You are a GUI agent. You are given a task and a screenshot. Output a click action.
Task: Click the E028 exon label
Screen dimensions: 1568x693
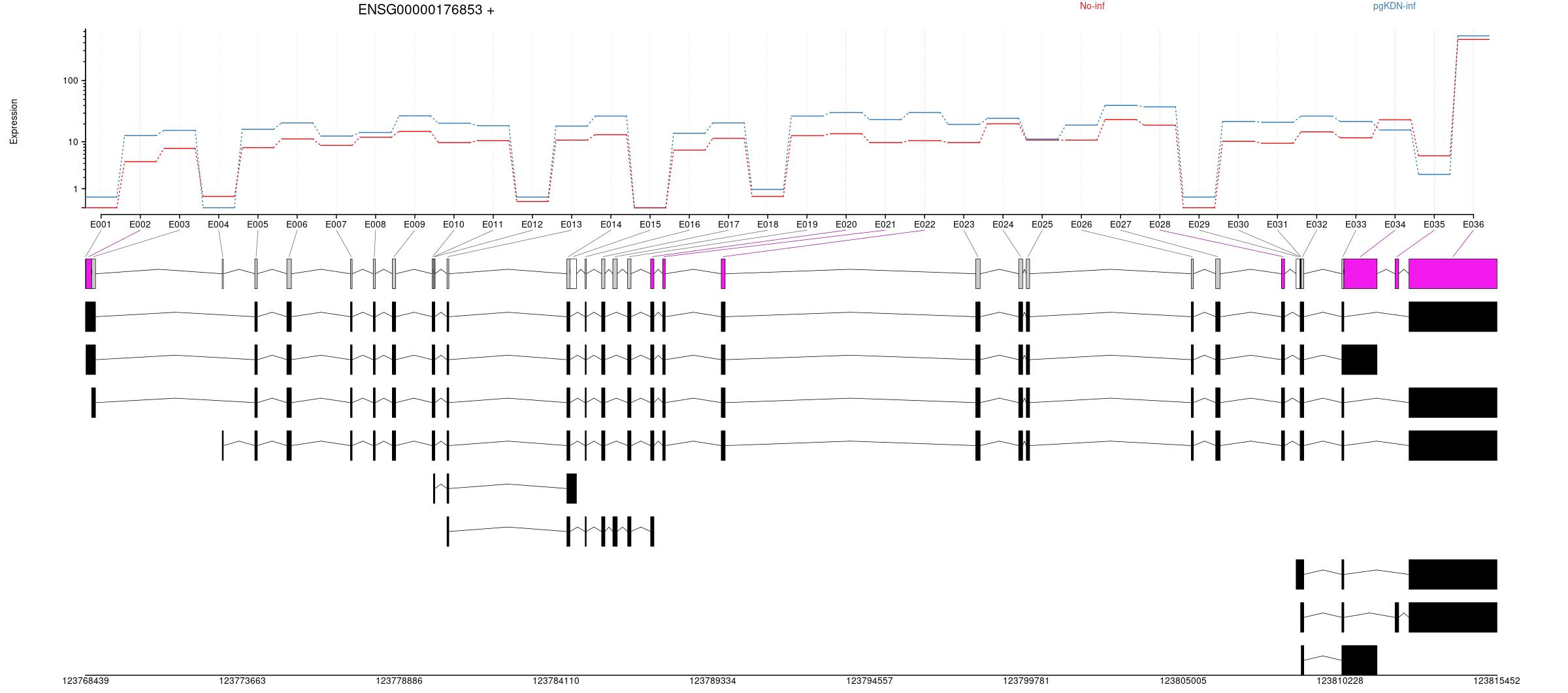1160,224
